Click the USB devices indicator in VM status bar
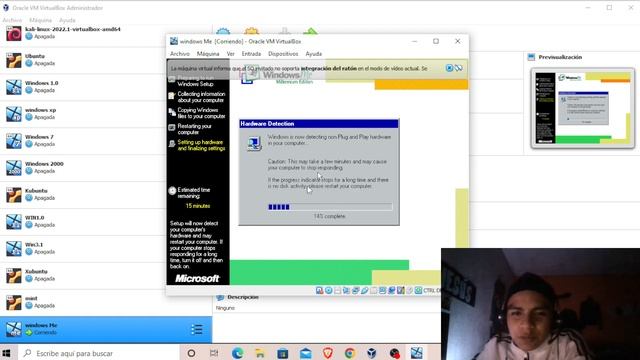The height and width of the screenshot is (360, 640). (364, 290)
